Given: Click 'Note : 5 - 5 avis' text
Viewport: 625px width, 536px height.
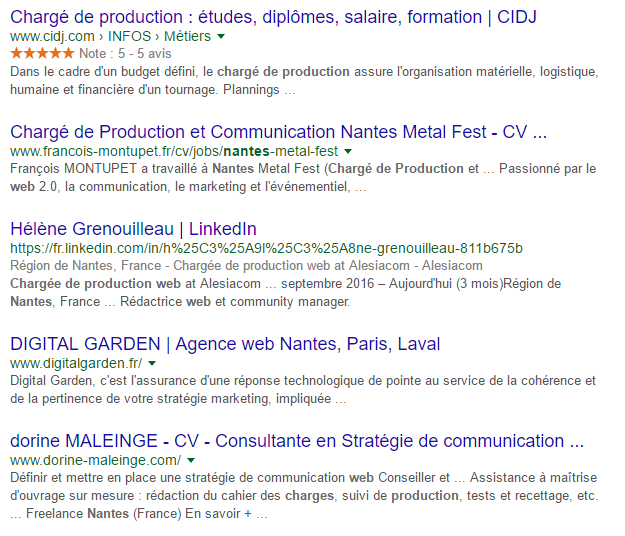Looking at the screenshot, I should pos(125,53).
